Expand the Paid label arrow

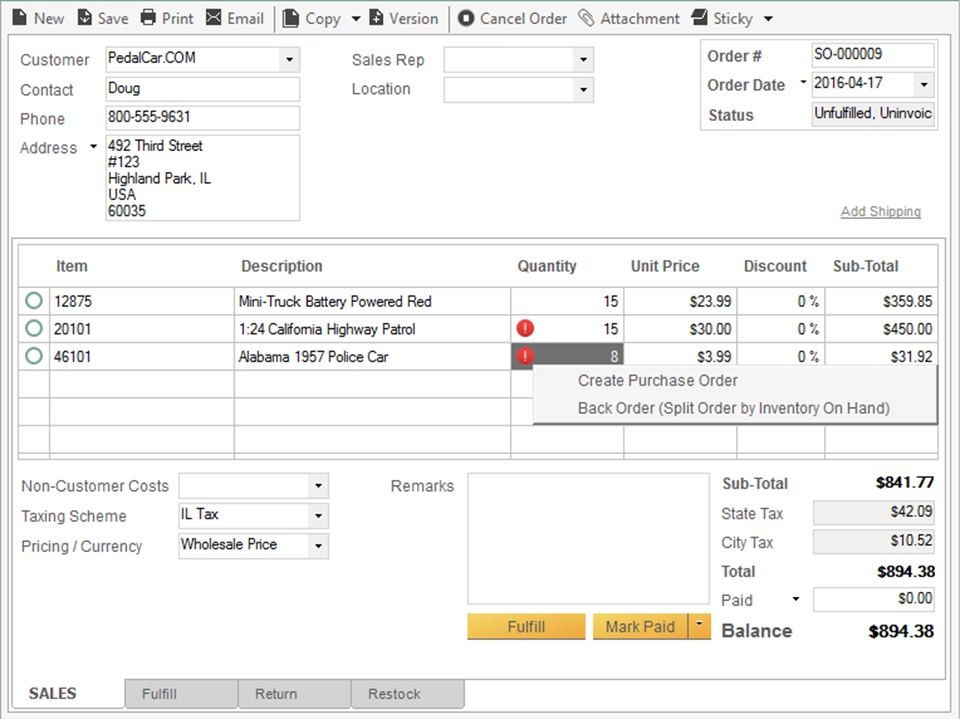coord(796,599)
